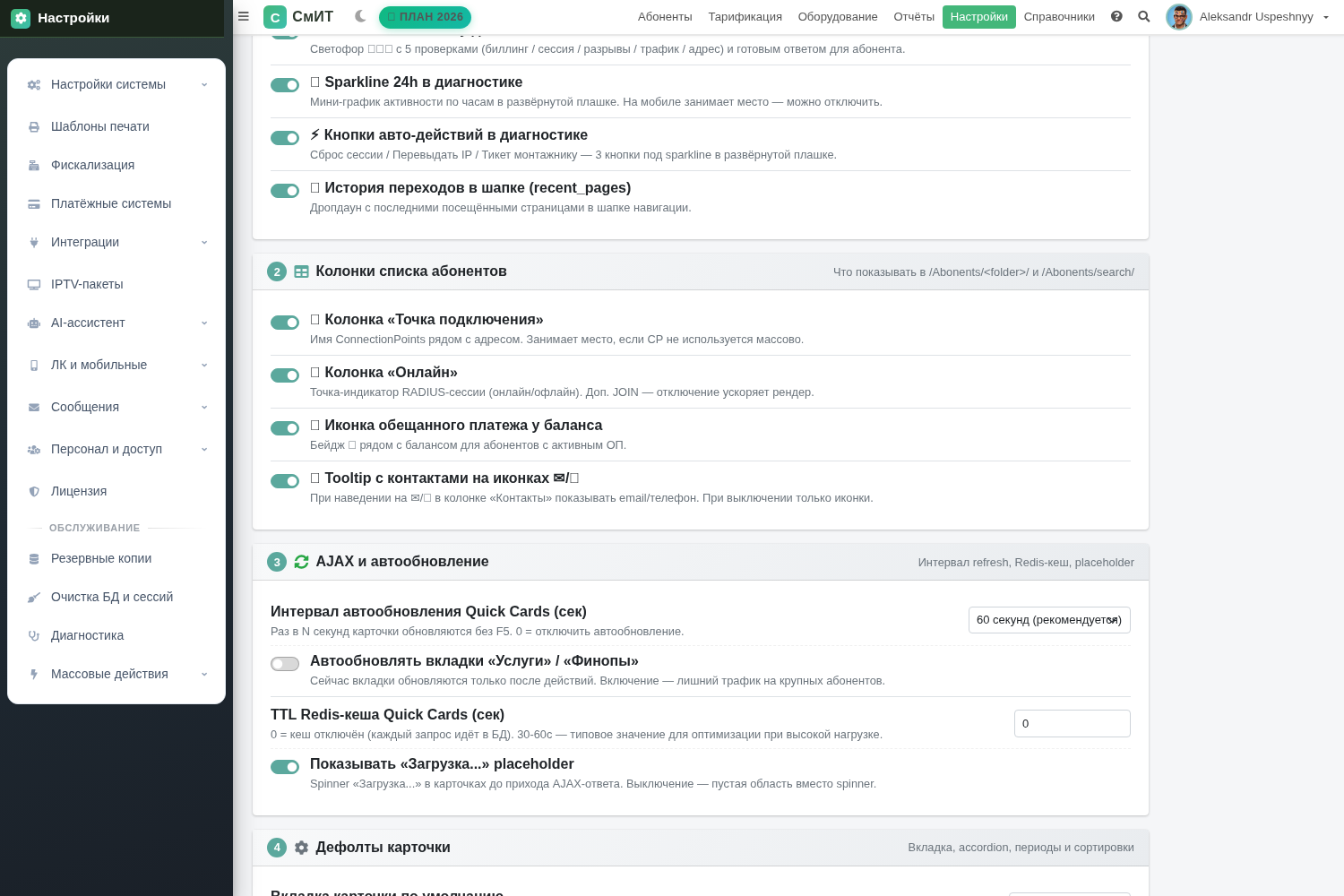Screen dimensions: 1344x896
Task: Click bolt icon for Массовые действия
Action: click(x=34, y=675)
